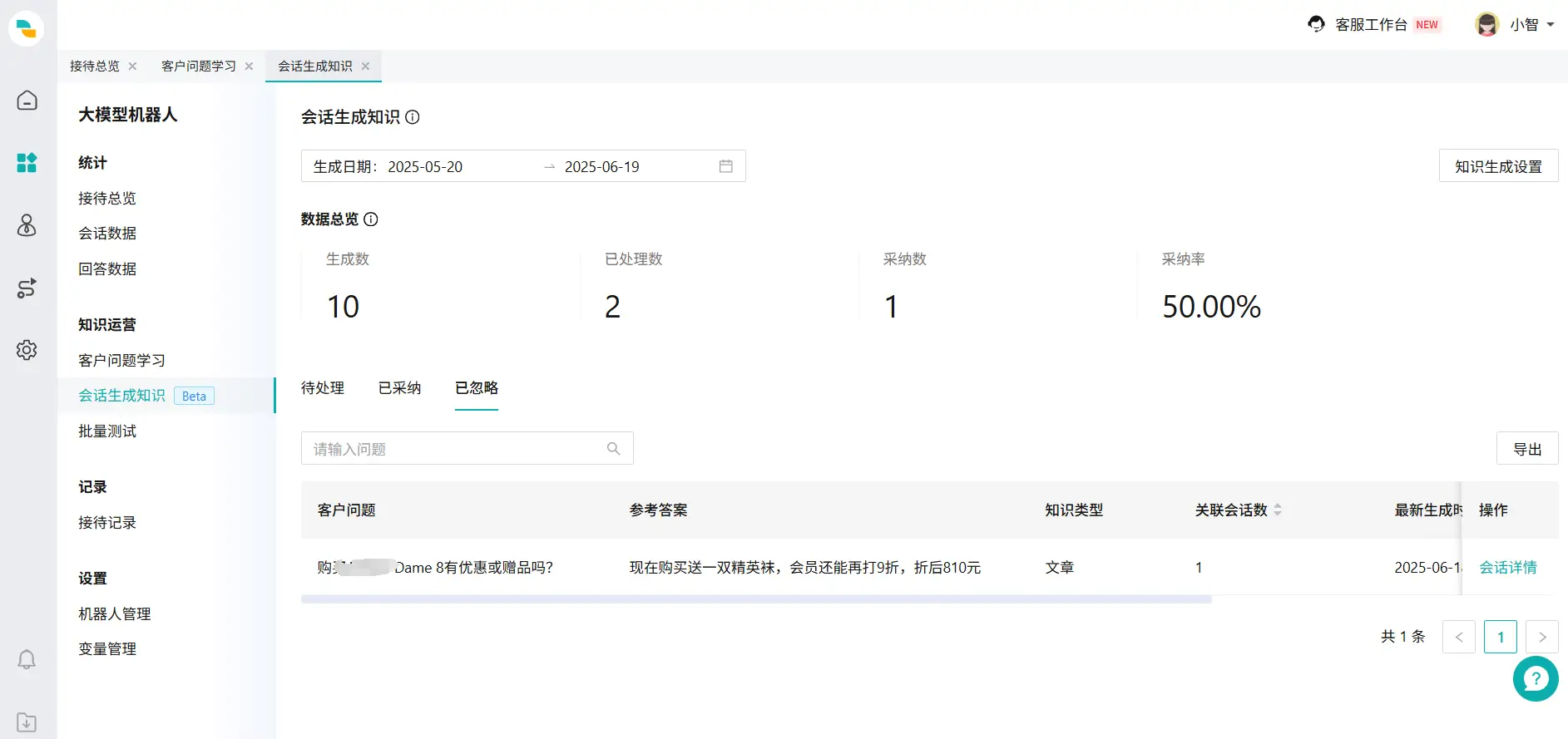Switch to 已采纳 tab
The height and width of the screenshot is (739, 1568).
(x=400, y=388)
